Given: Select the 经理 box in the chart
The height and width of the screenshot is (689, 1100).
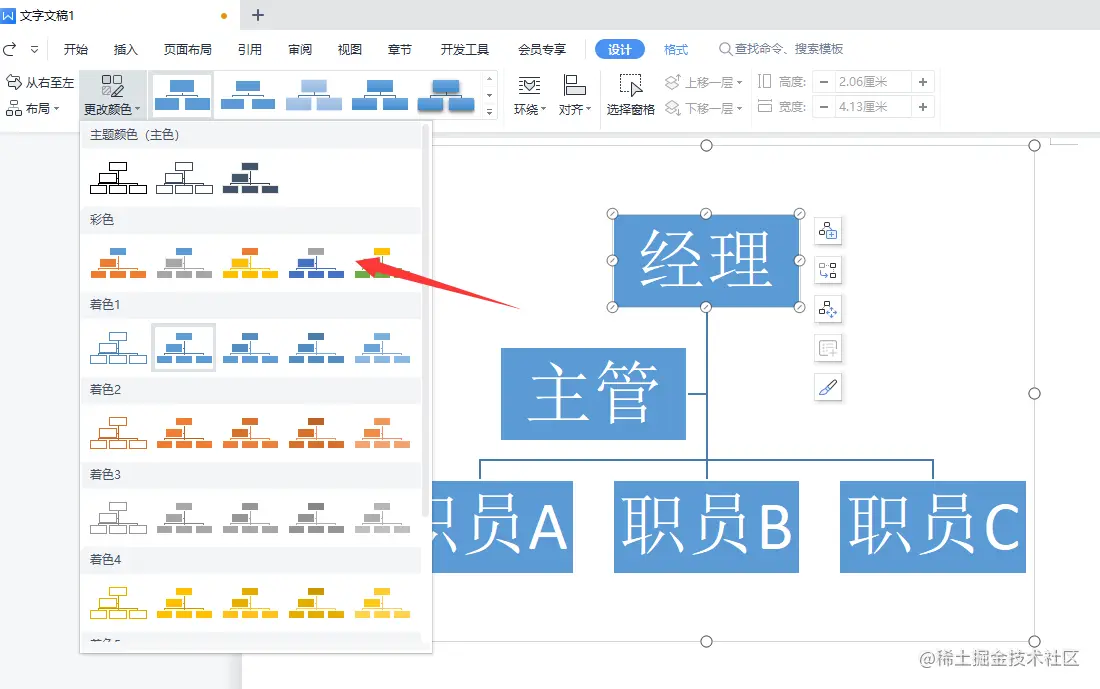Looking at the screenshot, I should (x=706, y=260).
